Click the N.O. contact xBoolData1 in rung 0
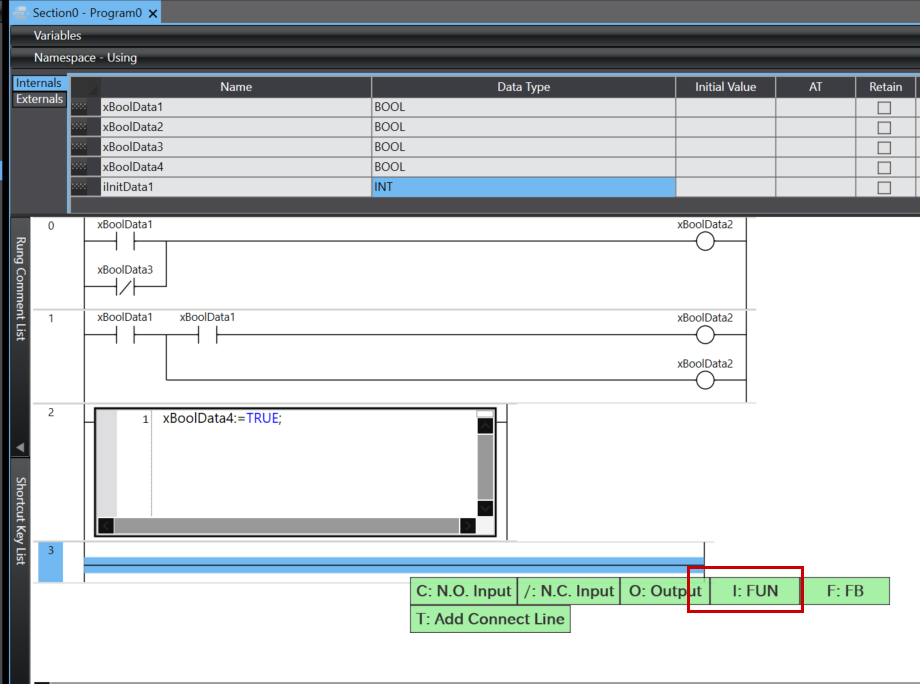This screenshot has width=920, height=684. coord(125,242)
